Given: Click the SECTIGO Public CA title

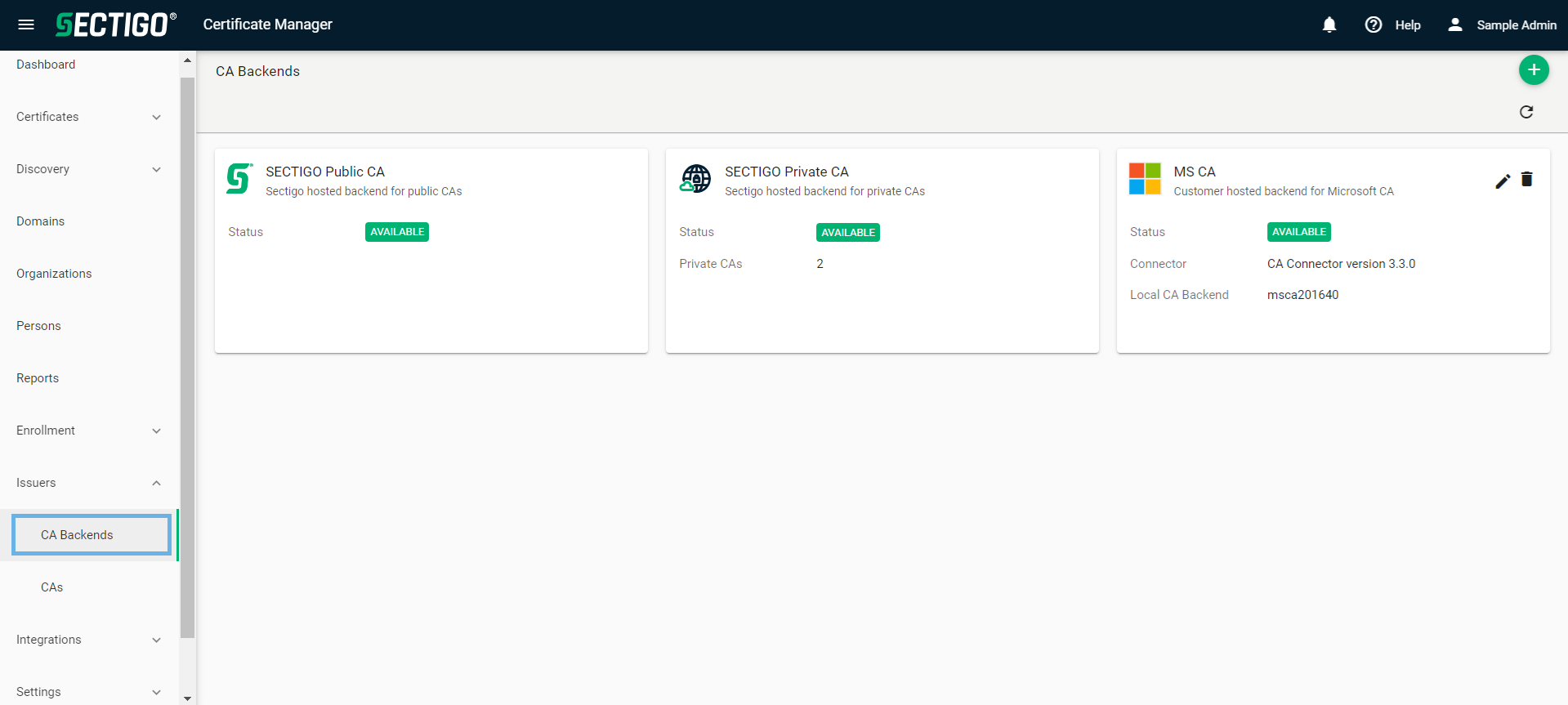Looking at the screenshot, I should click(x=325, y=172).
